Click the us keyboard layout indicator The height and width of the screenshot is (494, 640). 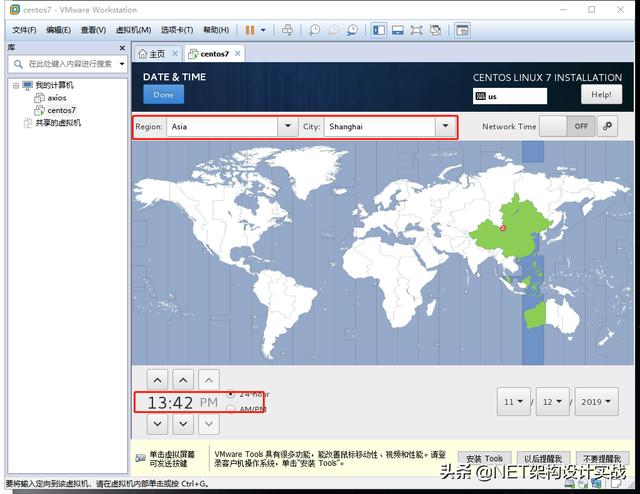(509, 96)
